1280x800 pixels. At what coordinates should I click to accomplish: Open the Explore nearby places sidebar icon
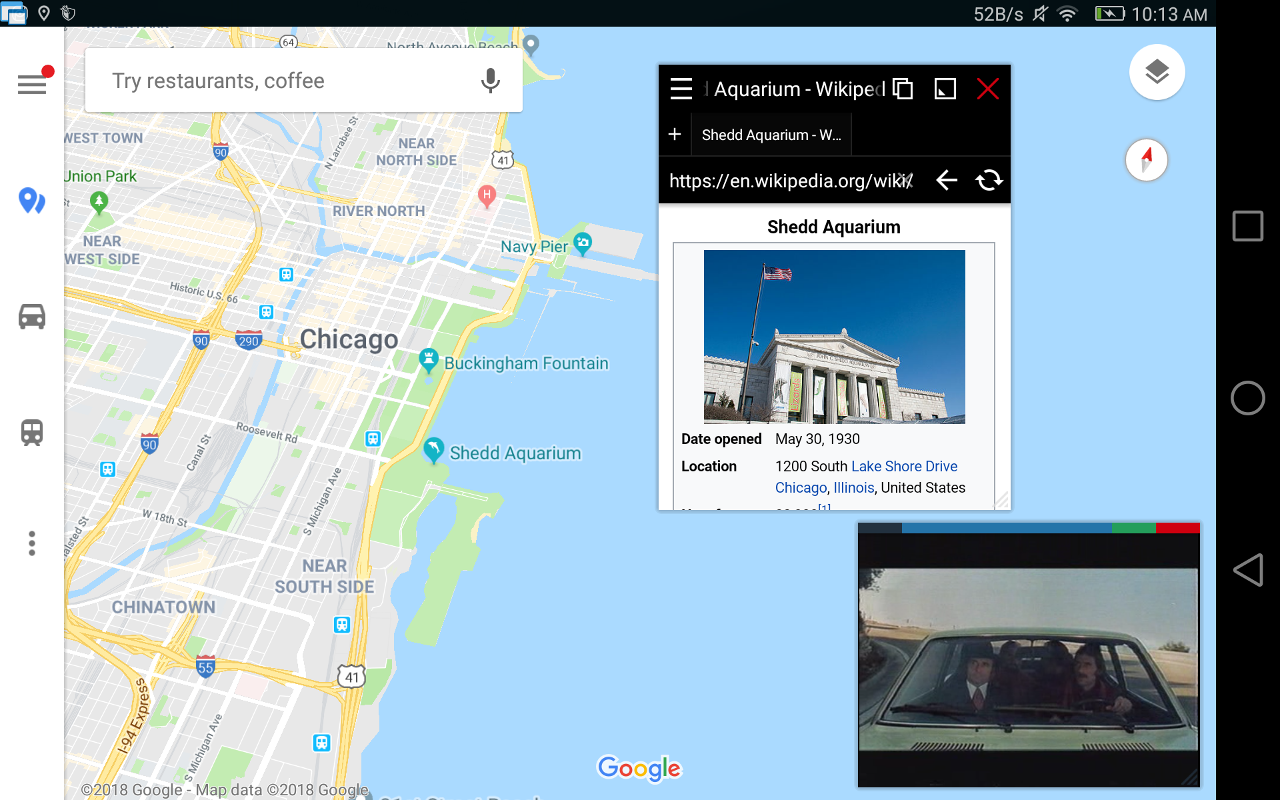click(32, 201)
